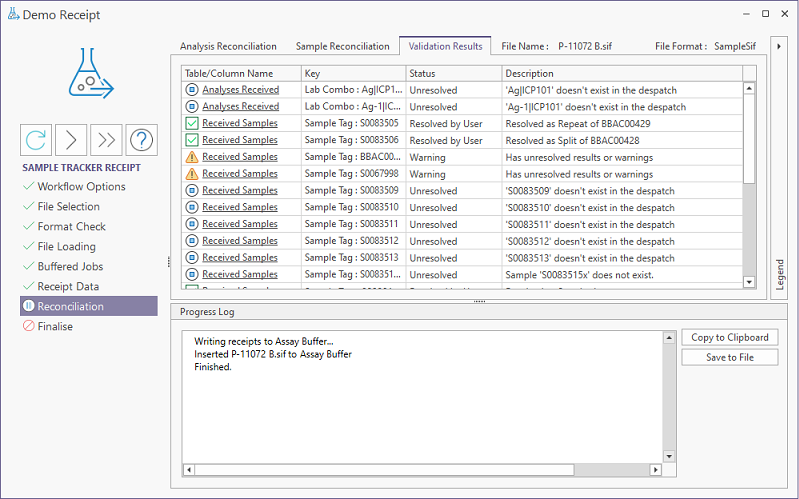The image size is (799, 499).
Task: Click the refresh/restart circular arrow icon
Action: tap(36, 140)
